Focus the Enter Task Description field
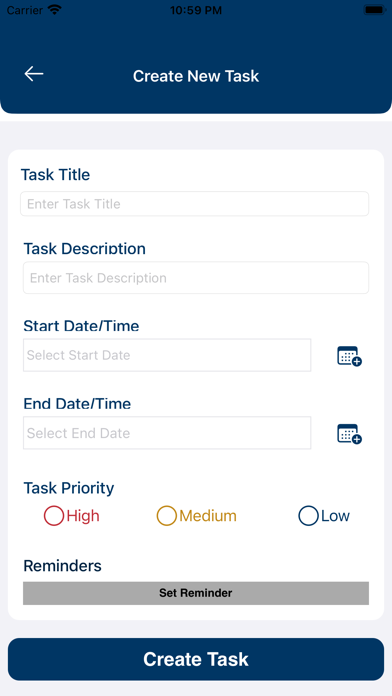 click(196, 278)
